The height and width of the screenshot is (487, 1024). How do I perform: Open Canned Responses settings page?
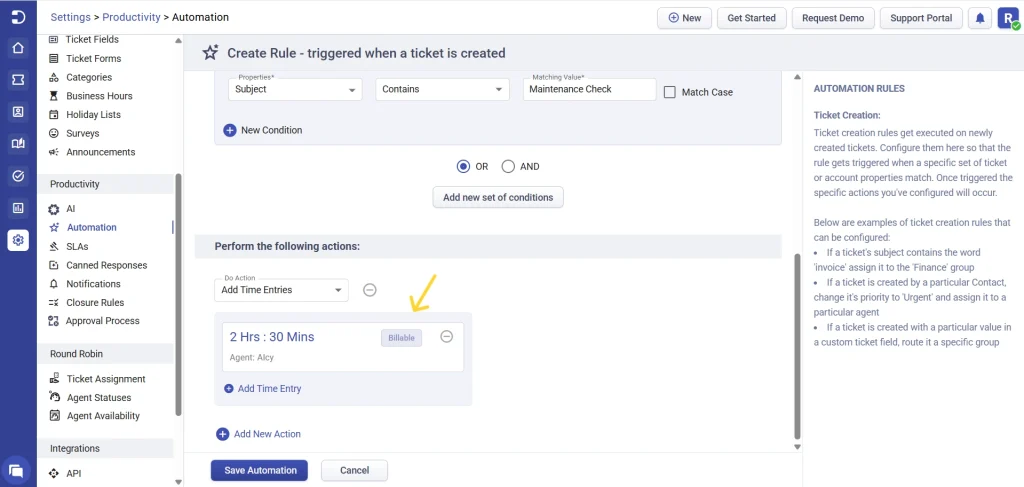[x=106, y=265]
